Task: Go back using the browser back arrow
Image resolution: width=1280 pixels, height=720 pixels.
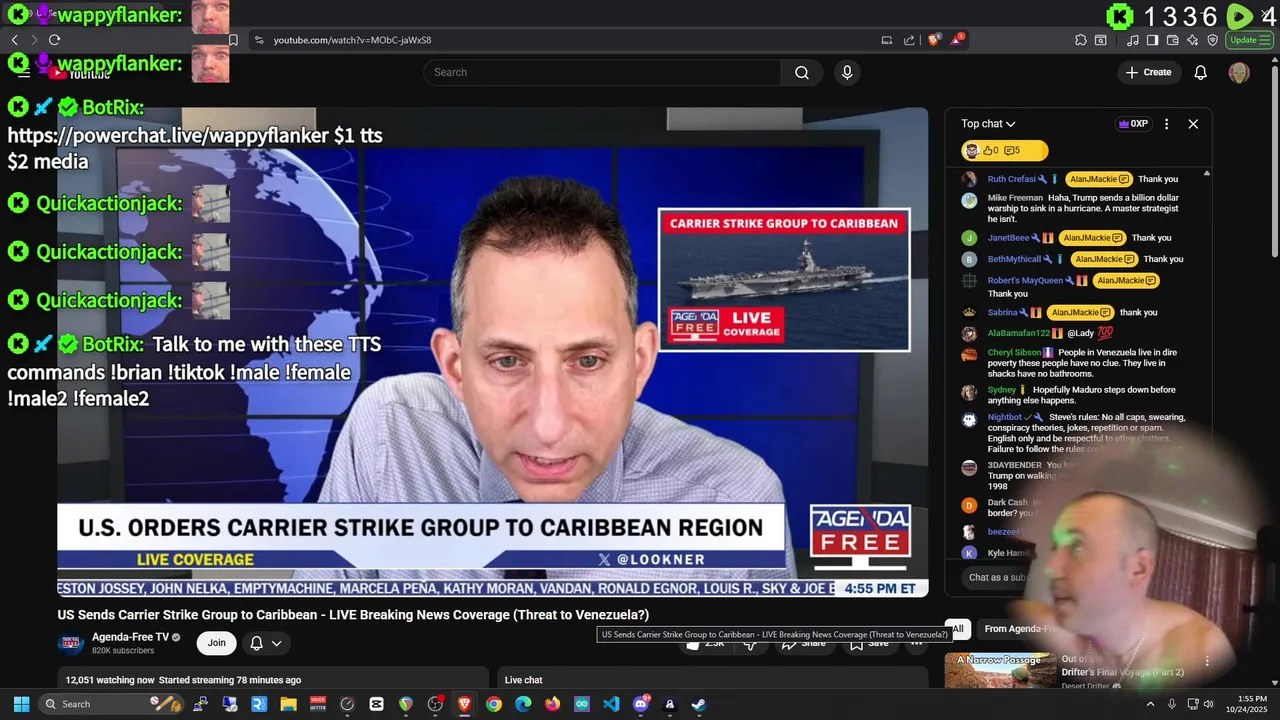Action: pyautogui.click(x=15, y=40)
